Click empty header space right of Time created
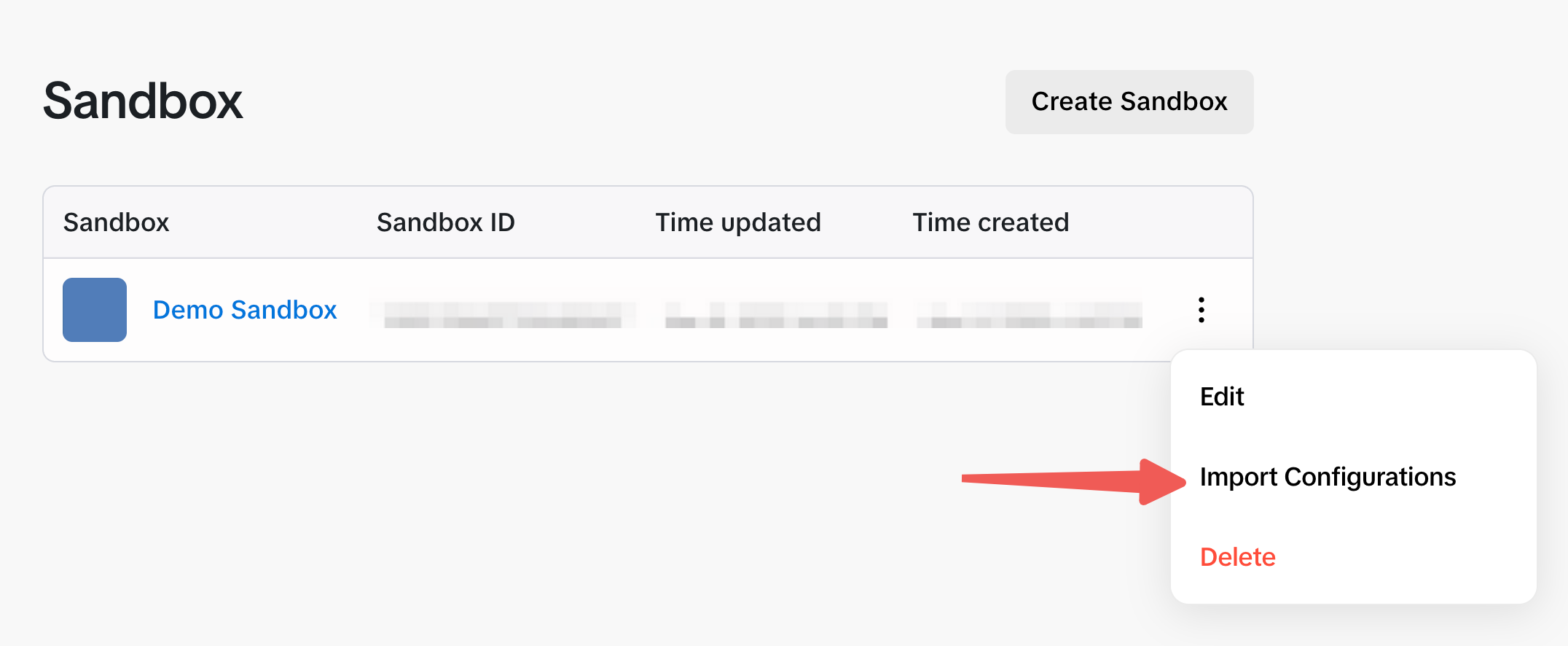The height and width of the screenshot is (646, 1568). [1166, 222]
